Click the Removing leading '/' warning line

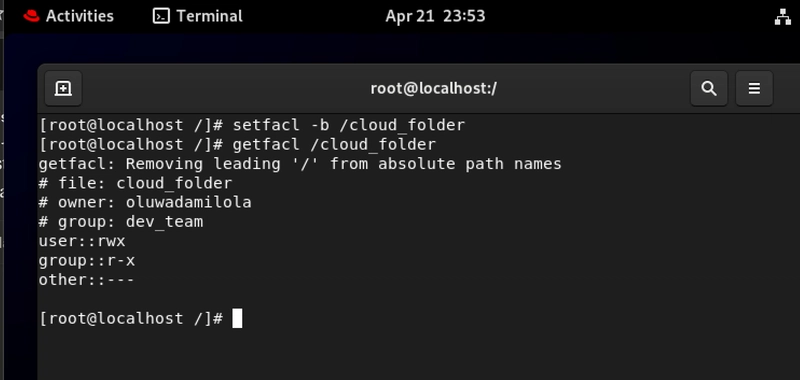pos(300,164)
